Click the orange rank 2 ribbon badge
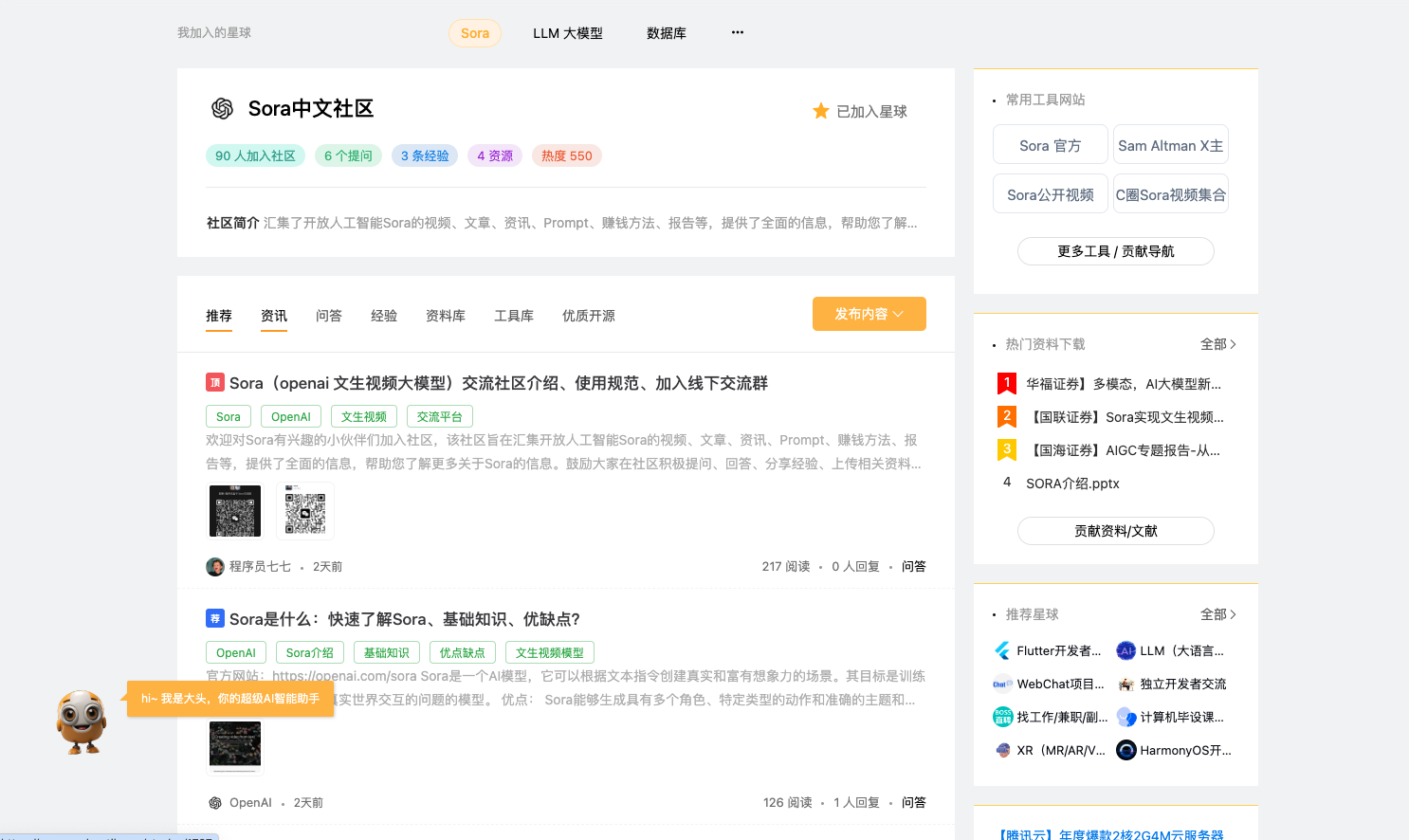Screen dimensions: 1409x840 [1007, 417]
